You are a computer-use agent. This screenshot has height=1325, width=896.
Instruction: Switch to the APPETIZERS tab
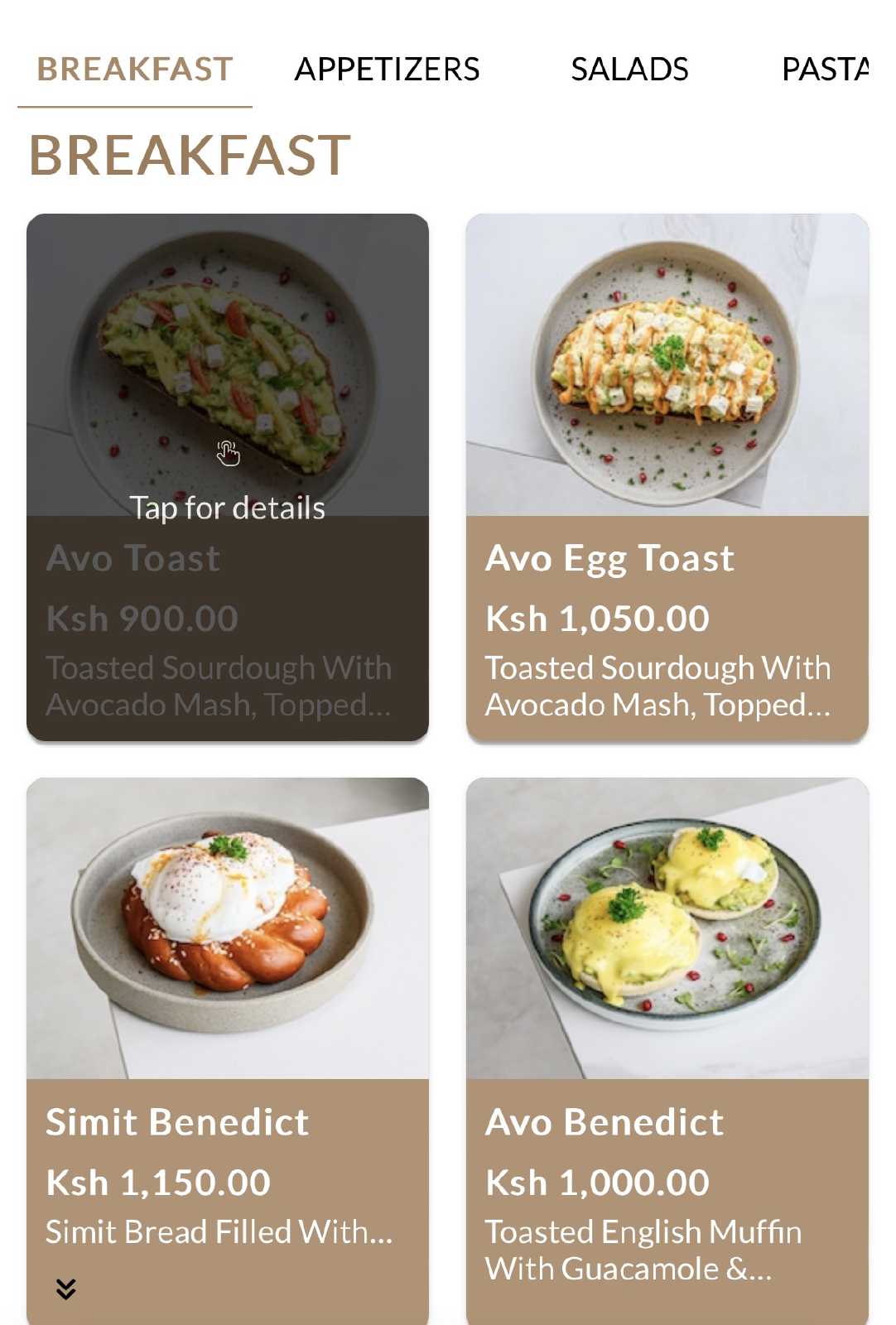(387, 69)
